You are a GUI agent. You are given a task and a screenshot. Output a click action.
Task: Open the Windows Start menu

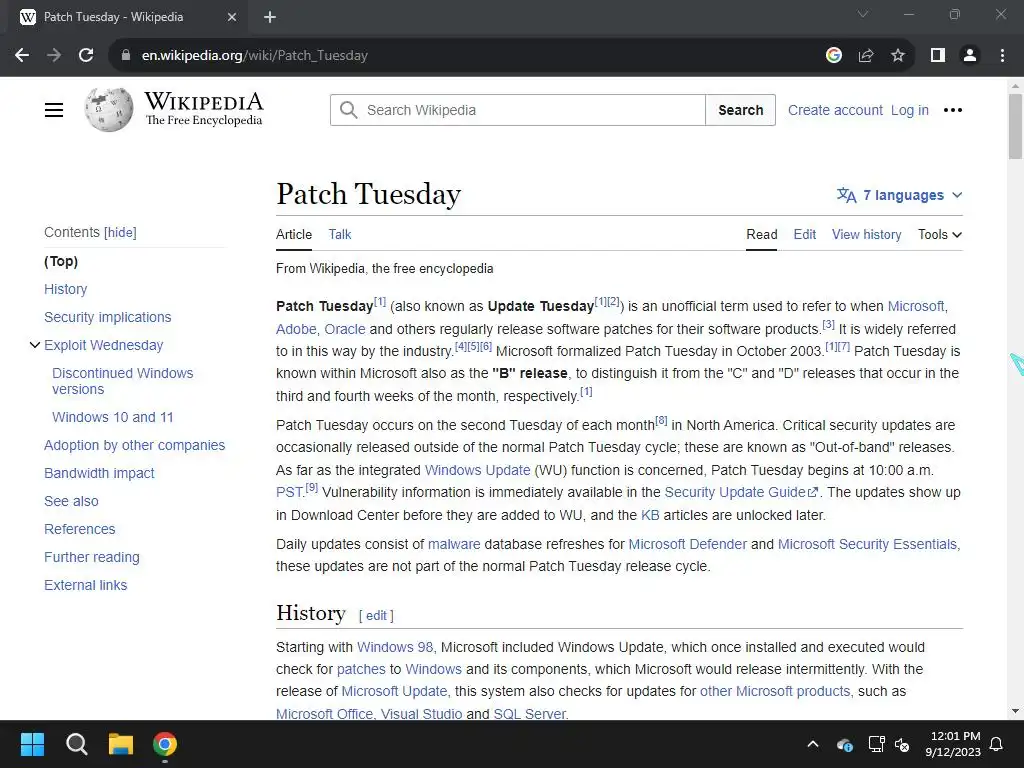pyautogui.click(x=32, y=744)
